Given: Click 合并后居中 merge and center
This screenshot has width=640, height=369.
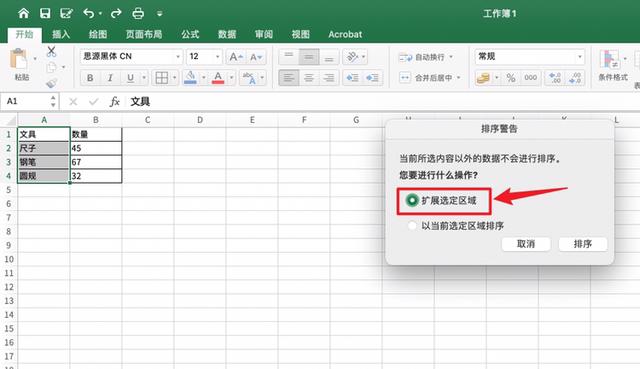Looking at the screenshot, I should (x=426, y=78).
